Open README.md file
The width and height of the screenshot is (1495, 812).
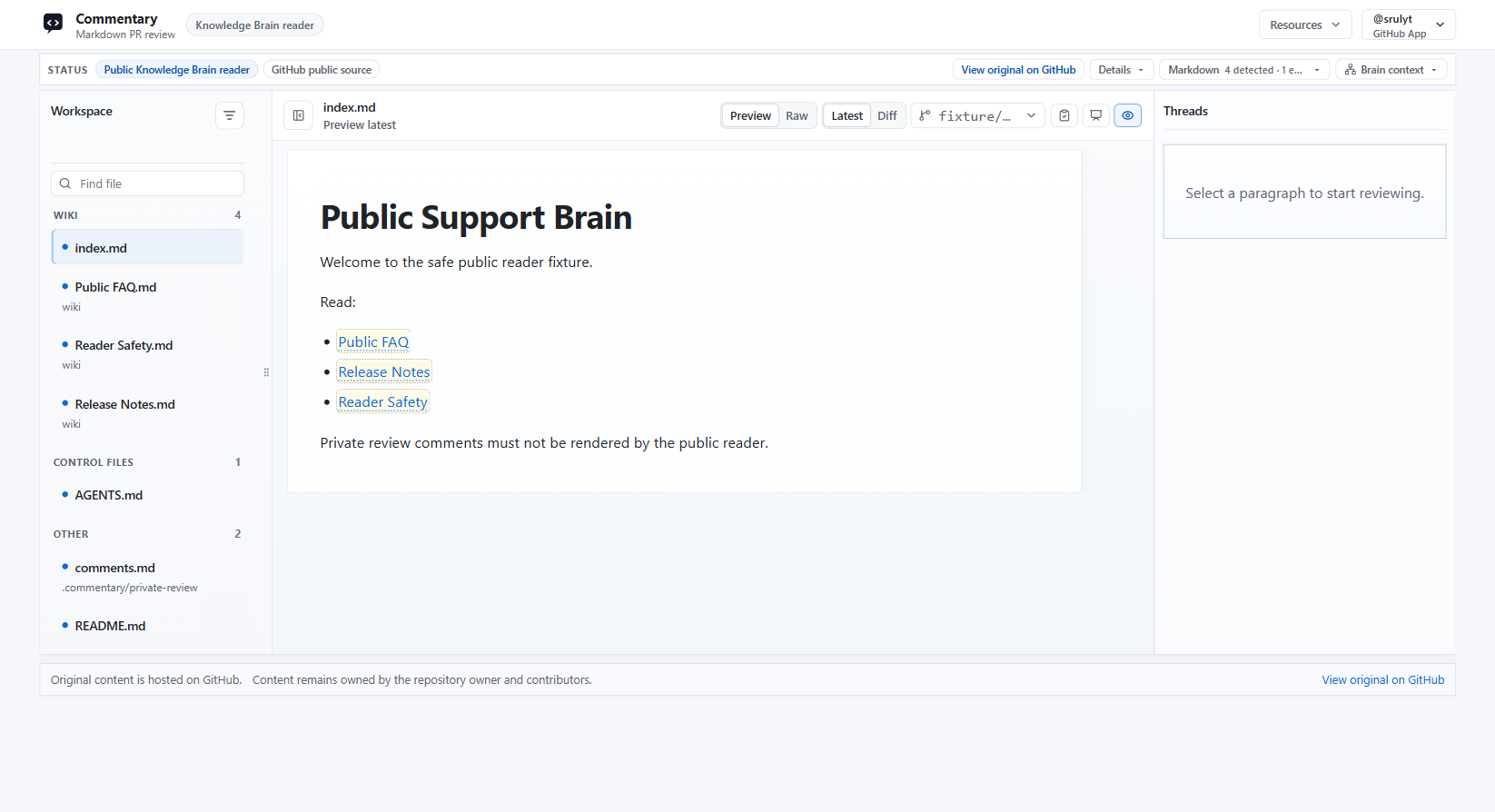pos(147,626)
